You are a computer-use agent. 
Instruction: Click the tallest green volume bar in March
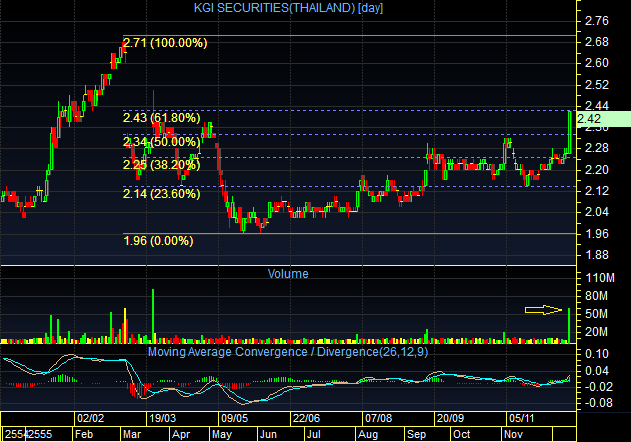point(153,316)
